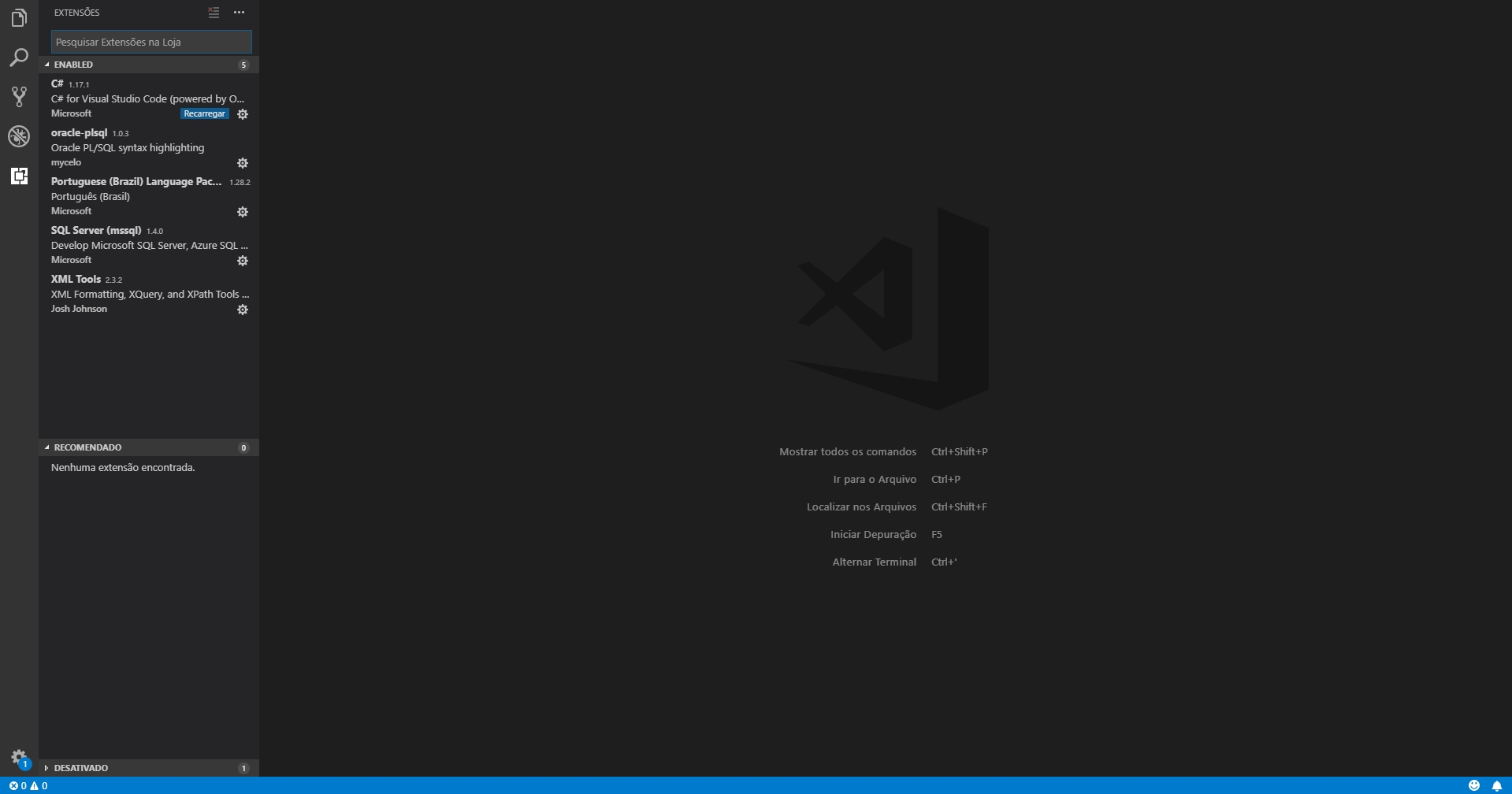Click the Recarregar button for C# extension
The width and height of the screenshot is (1512, 794).
[204, 114]
